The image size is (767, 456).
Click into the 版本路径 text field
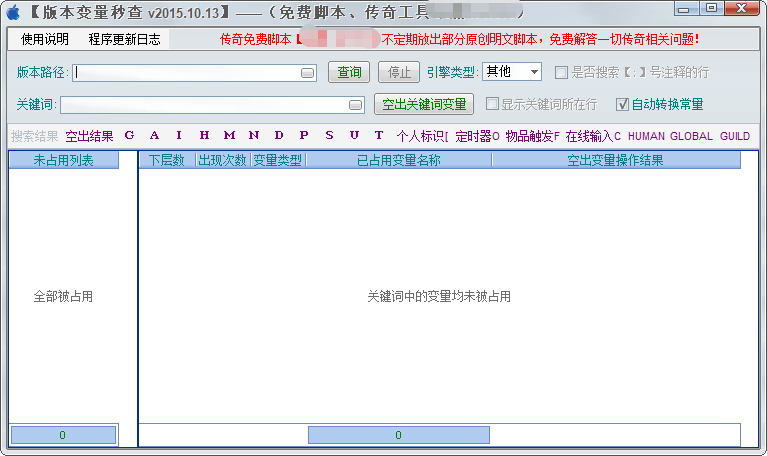[186, 73]
